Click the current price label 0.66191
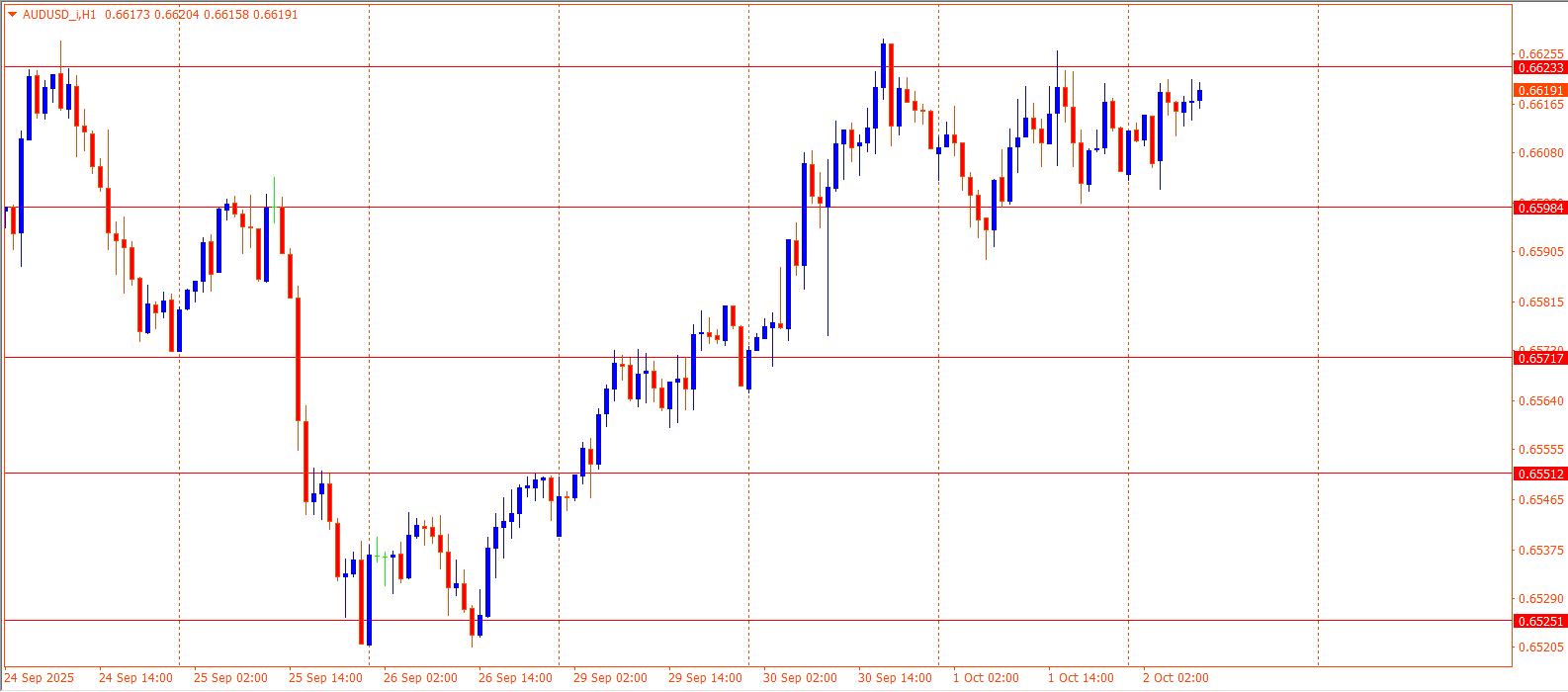The width and height of the screenshot is (1568, 692). [1540, 90]
